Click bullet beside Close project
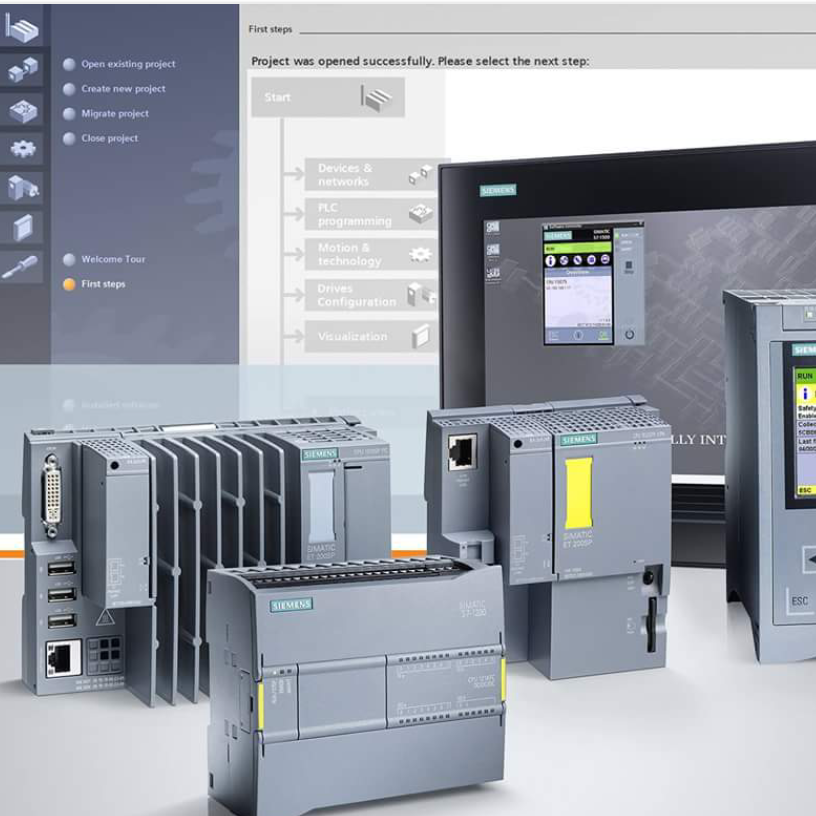The height and width of the screenshot is (816, 816). (69, 138)
